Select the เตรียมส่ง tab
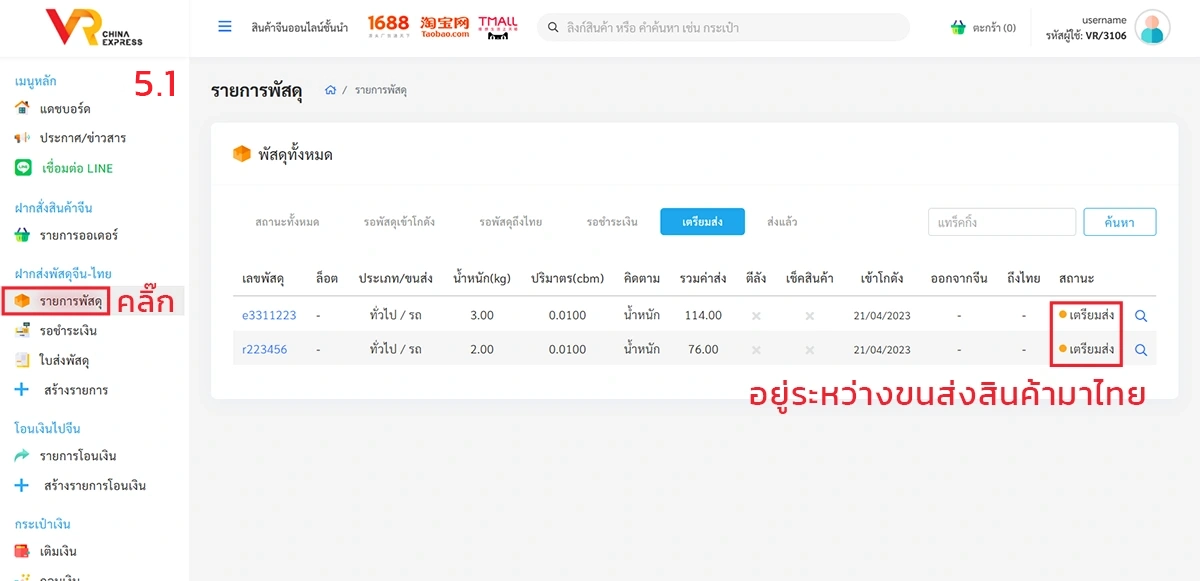Screen dimensions: 1200x581 click(x=702, y=222)
